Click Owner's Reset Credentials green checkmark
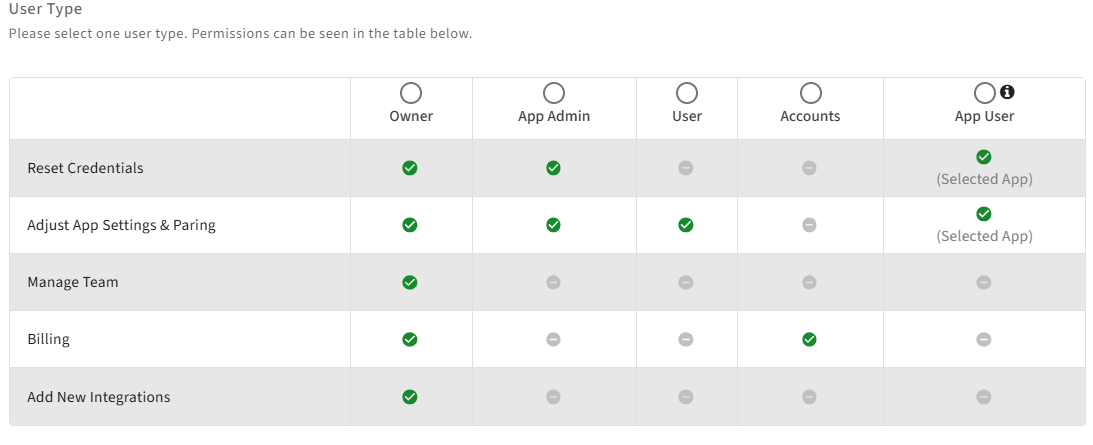Image resolution: width=1093 pixels, height=445 pixels. [410, 168]
